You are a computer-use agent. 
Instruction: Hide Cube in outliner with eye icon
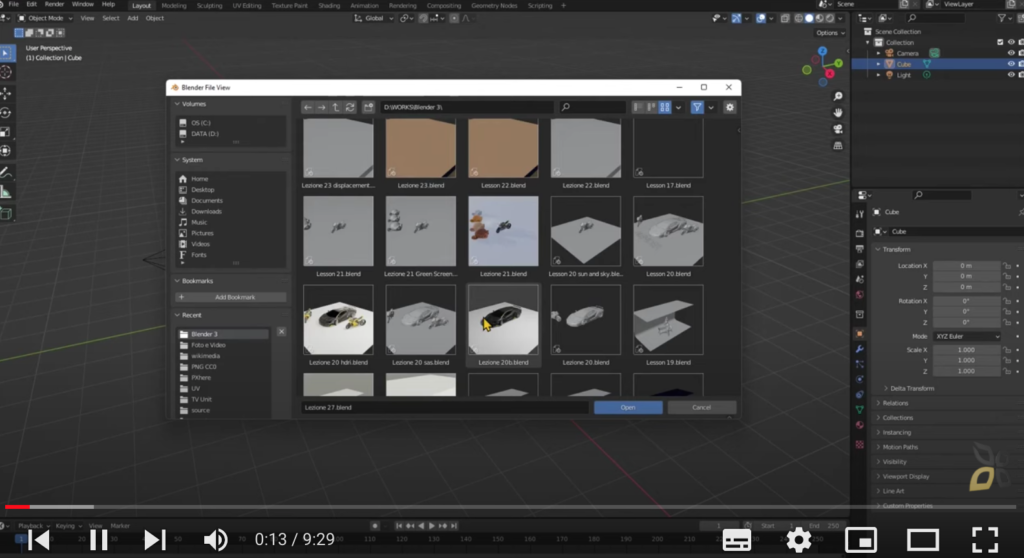click(x=1011, y=64)
